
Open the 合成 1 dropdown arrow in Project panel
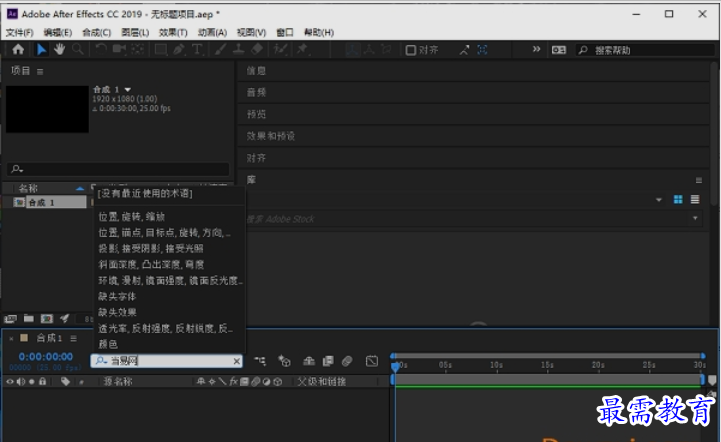128,89
